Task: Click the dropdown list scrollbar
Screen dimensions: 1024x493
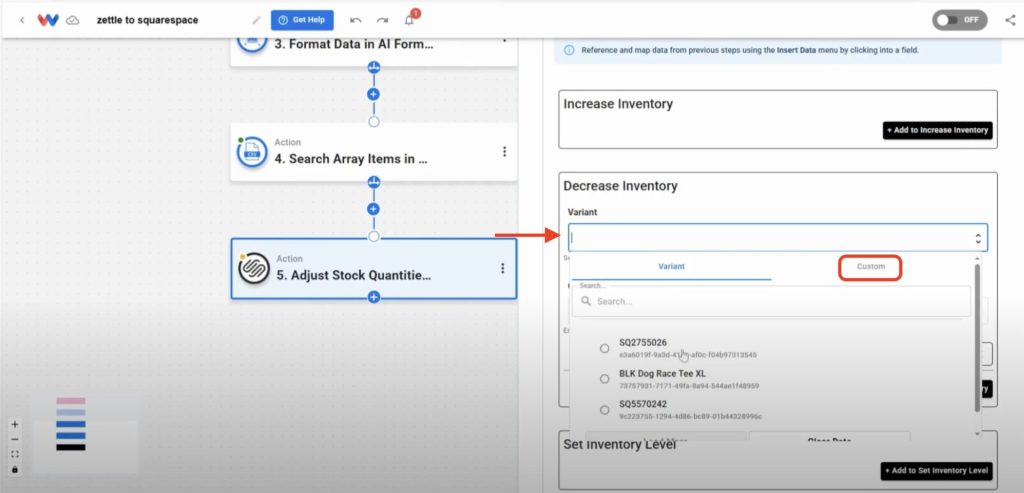Action: click(977, 338)
